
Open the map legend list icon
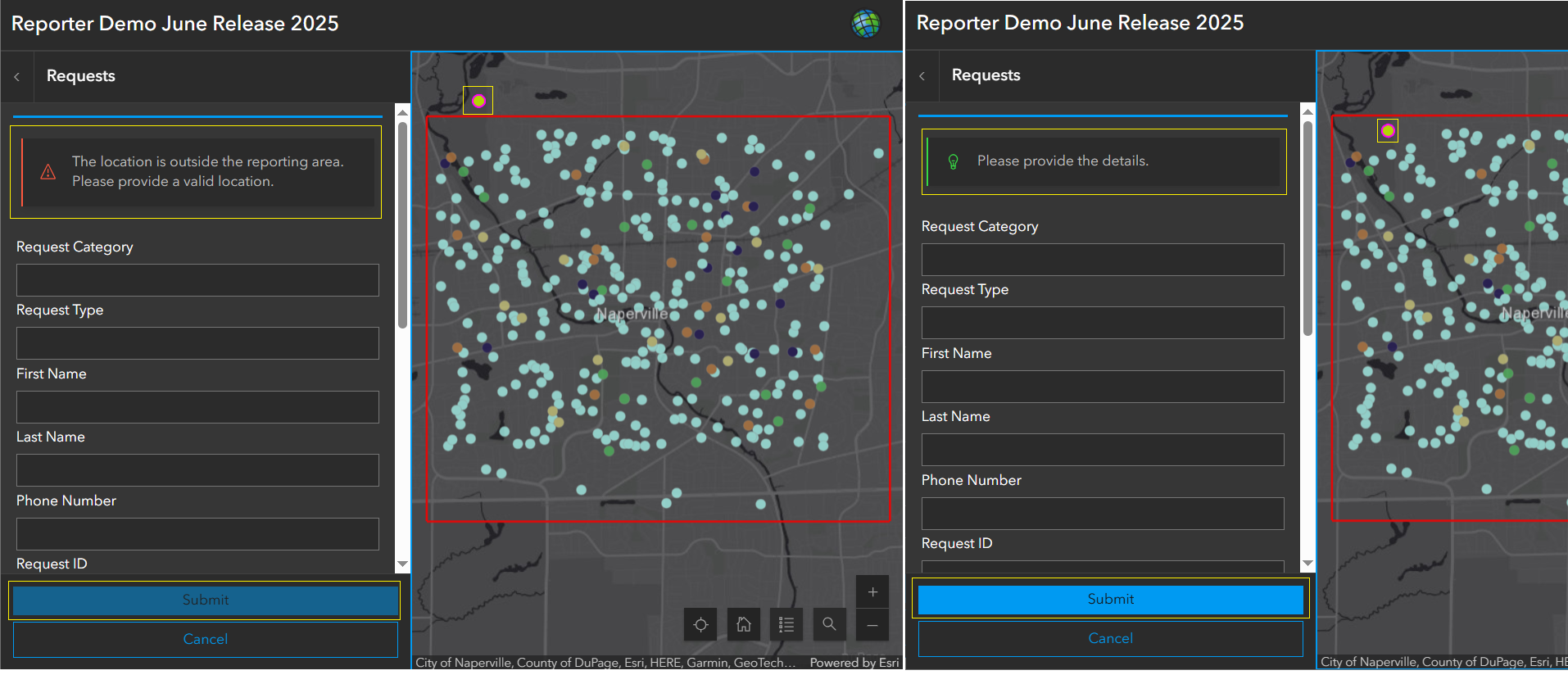pos(786,625)
